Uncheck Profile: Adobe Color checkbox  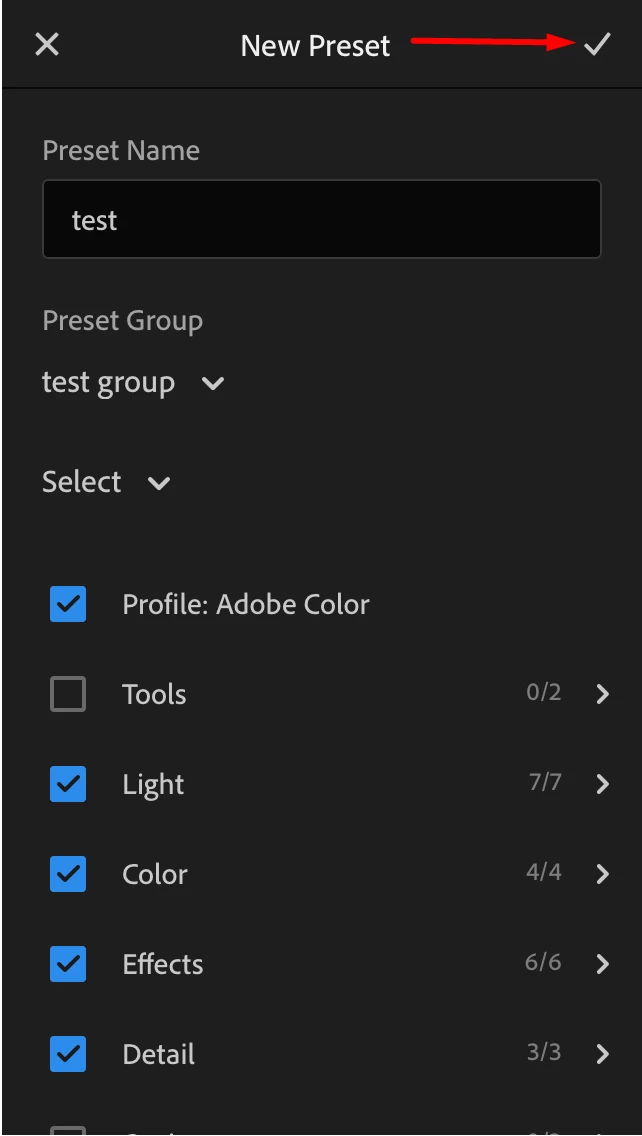[x=68, y=604]
